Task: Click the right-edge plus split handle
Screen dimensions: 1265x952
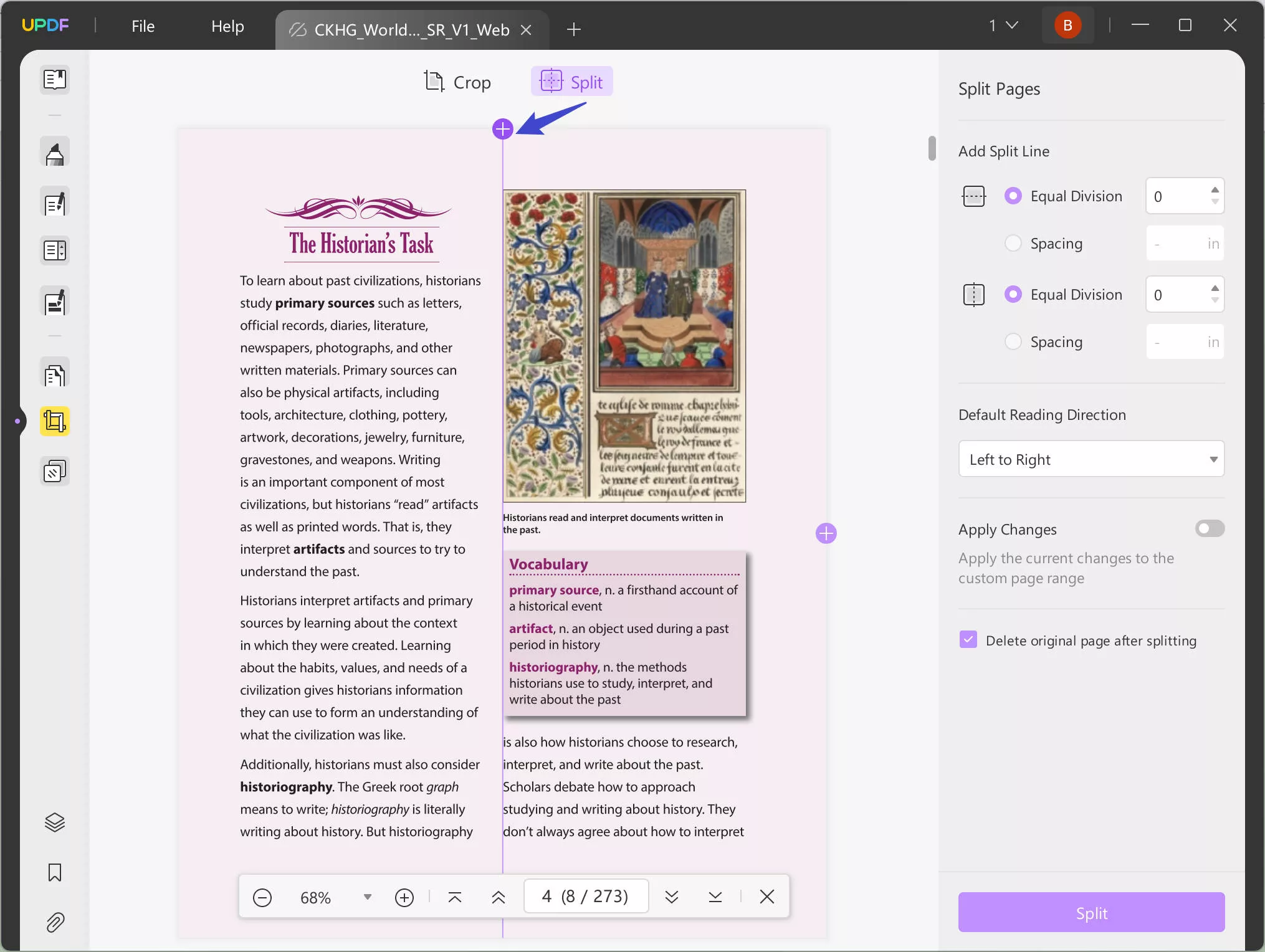Action: point(826,533)
